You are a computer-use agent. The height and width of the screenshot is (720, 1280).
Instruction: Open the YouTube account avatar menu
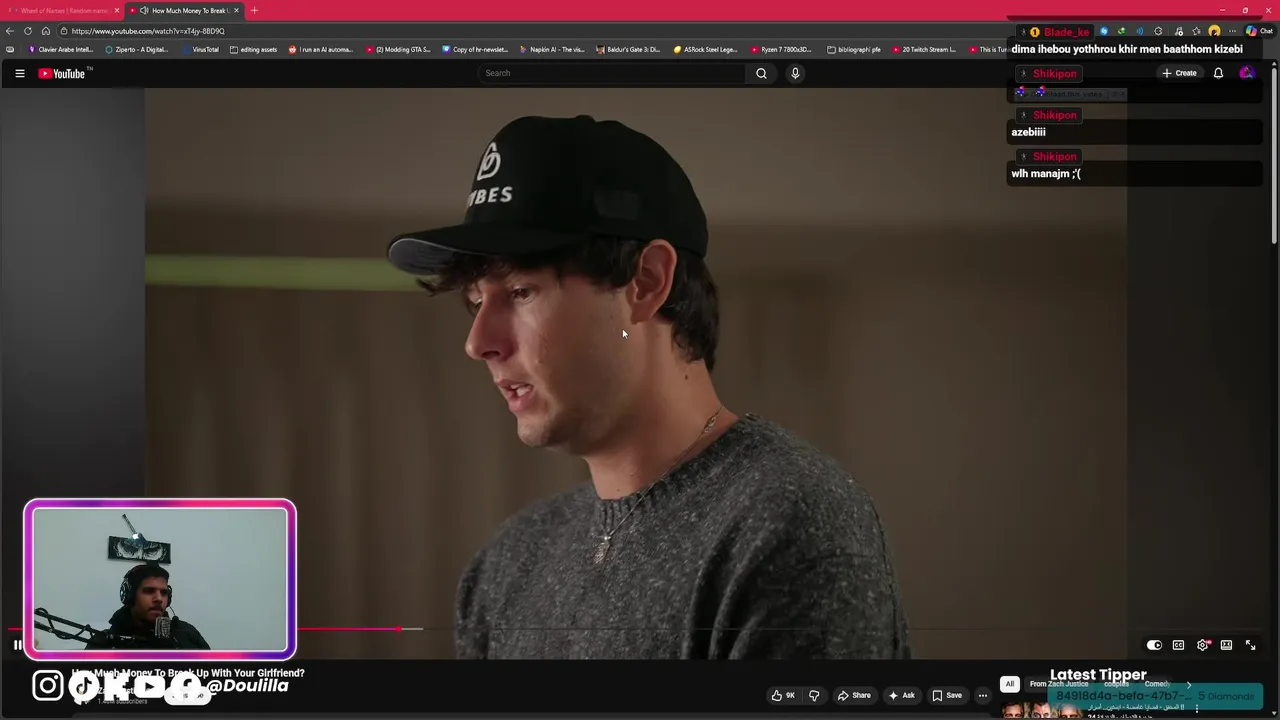click(x=1246, y=73)
